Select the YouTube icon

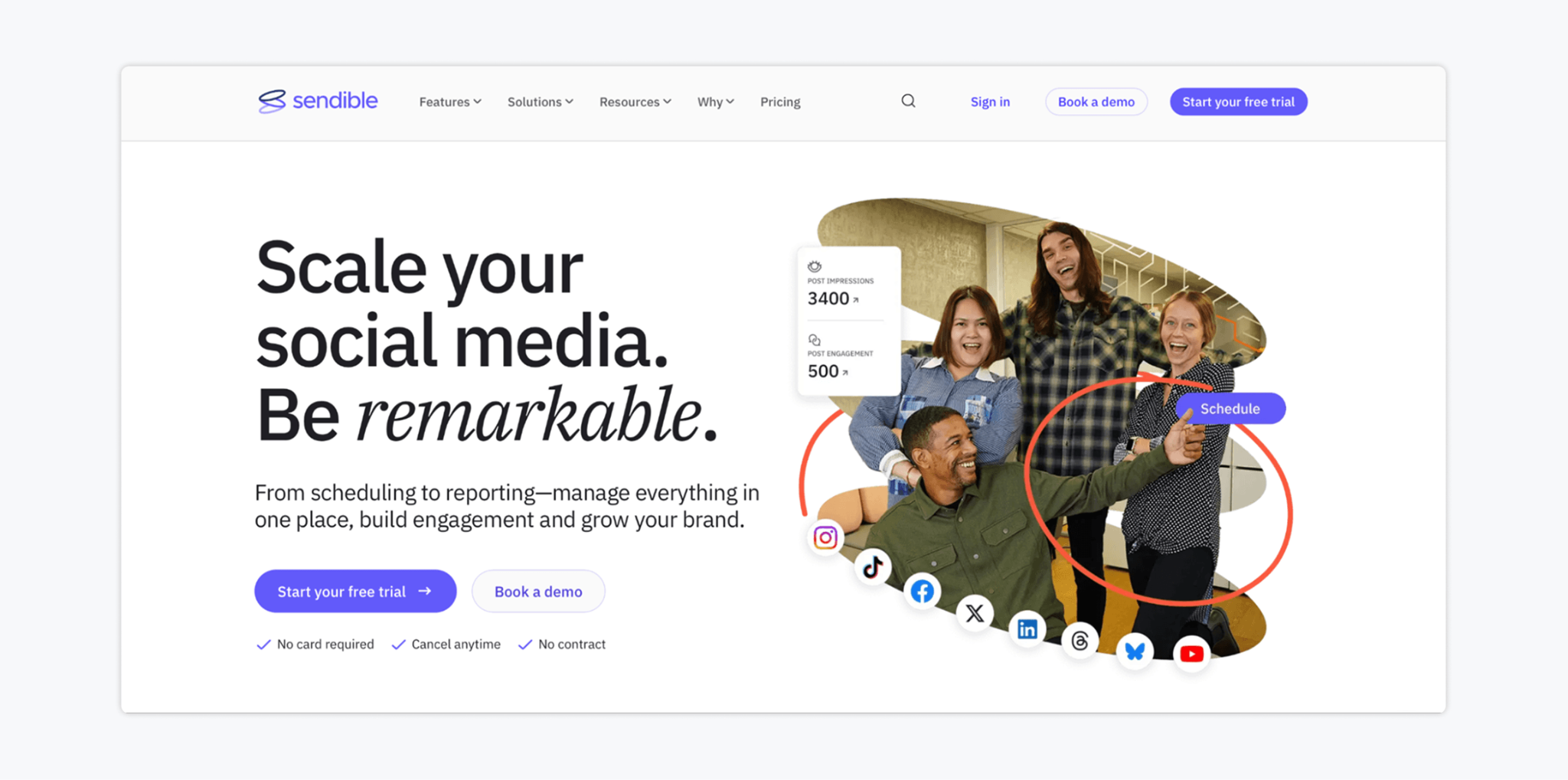click(x=1192, y=653)
